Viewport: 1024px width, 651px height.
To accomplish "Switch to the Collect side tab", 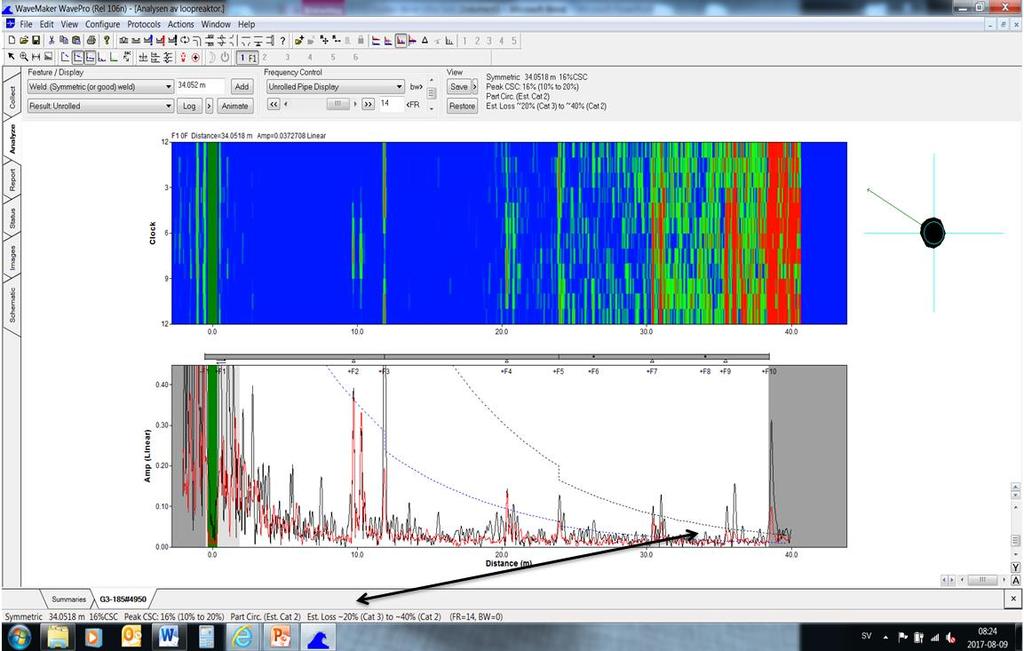I will (12, 97).
